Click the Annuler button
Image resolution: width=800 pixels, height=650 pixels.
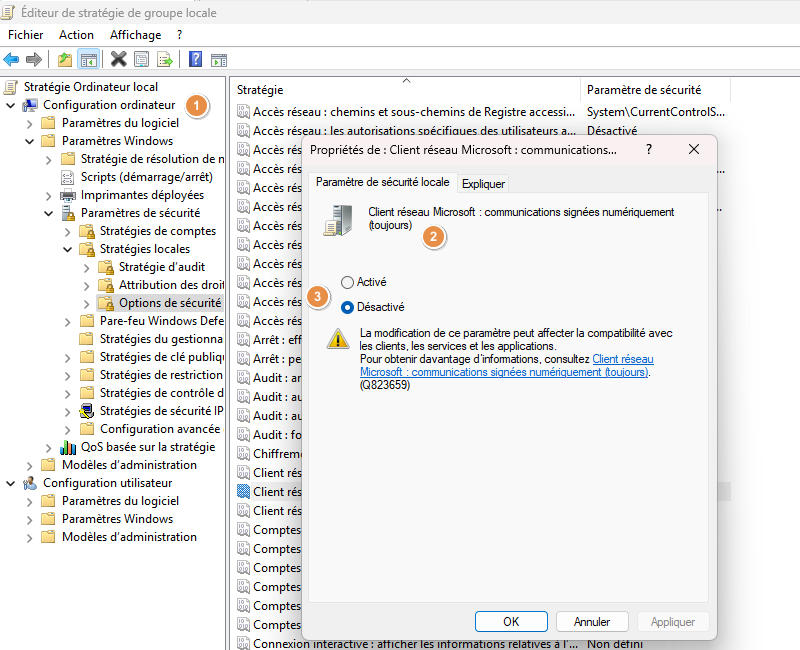point(591,621)
